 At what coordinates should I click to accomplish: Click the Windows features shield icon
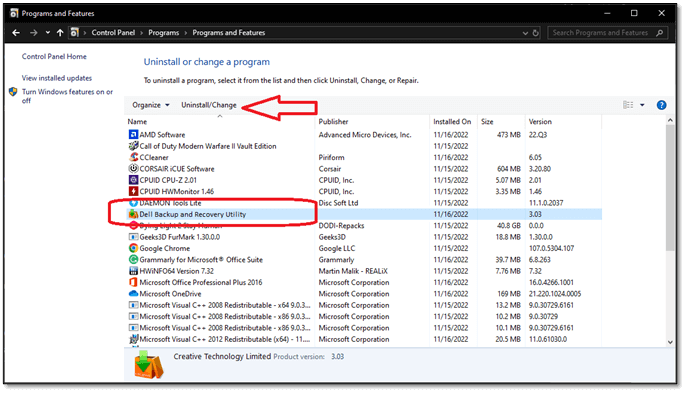pos(13,91)
